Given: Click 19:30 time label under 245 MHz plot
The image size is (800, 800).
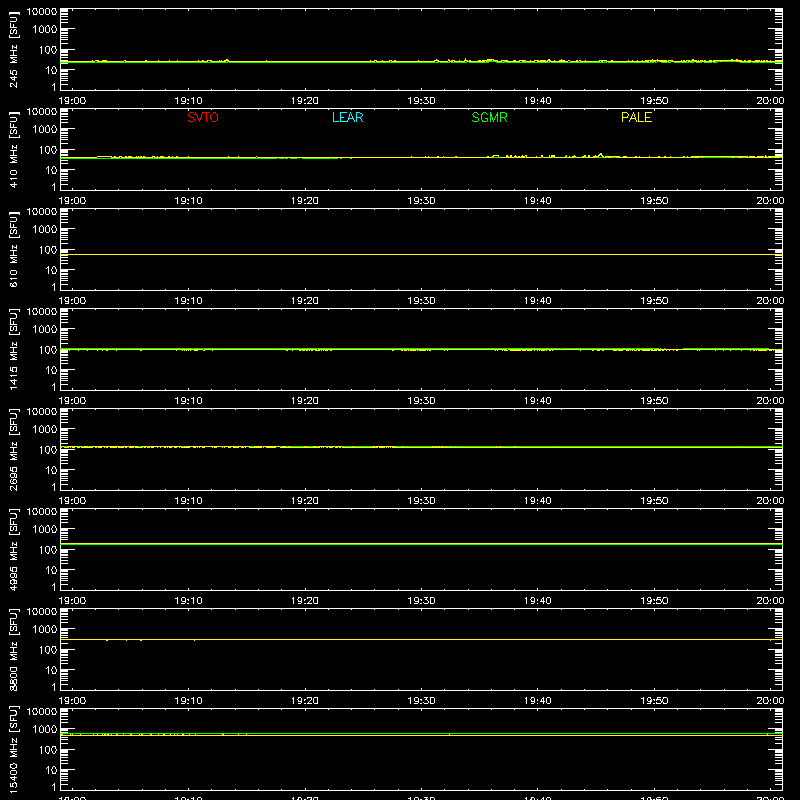Looking at the screenshot, I should pos(421,101).
